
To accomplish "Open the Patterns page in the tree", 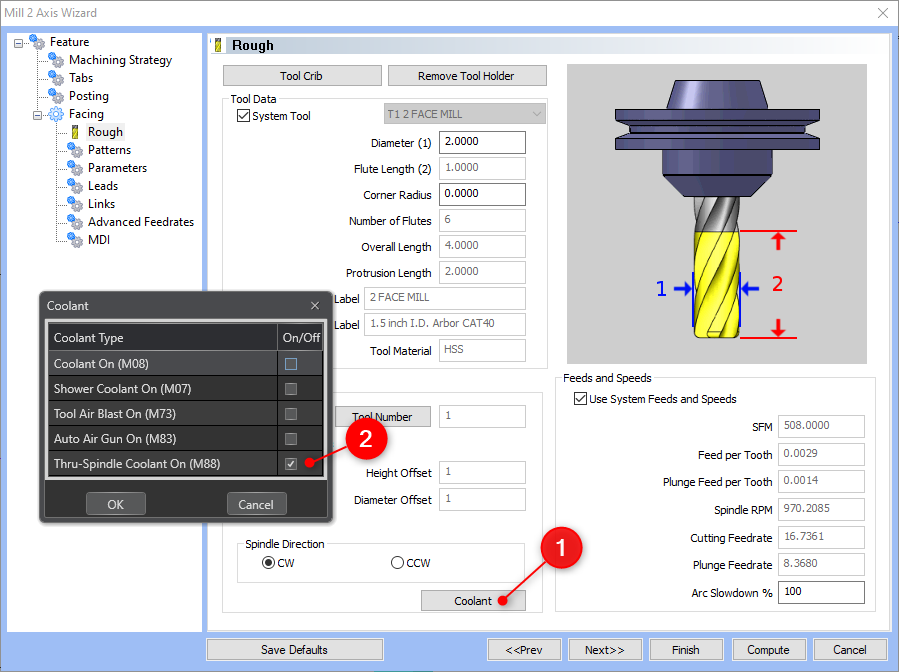I will tap(110, 150).
